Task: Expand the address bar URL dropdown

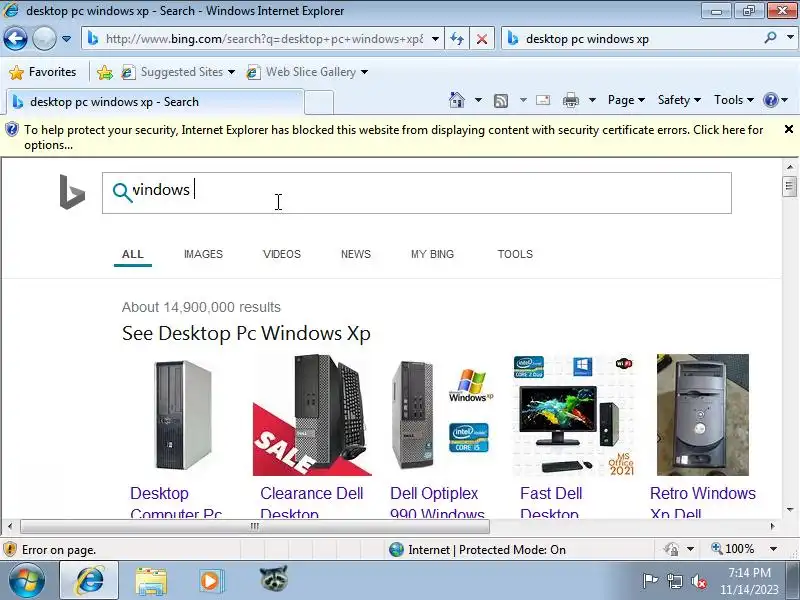Action: click(x=435, y=39)
